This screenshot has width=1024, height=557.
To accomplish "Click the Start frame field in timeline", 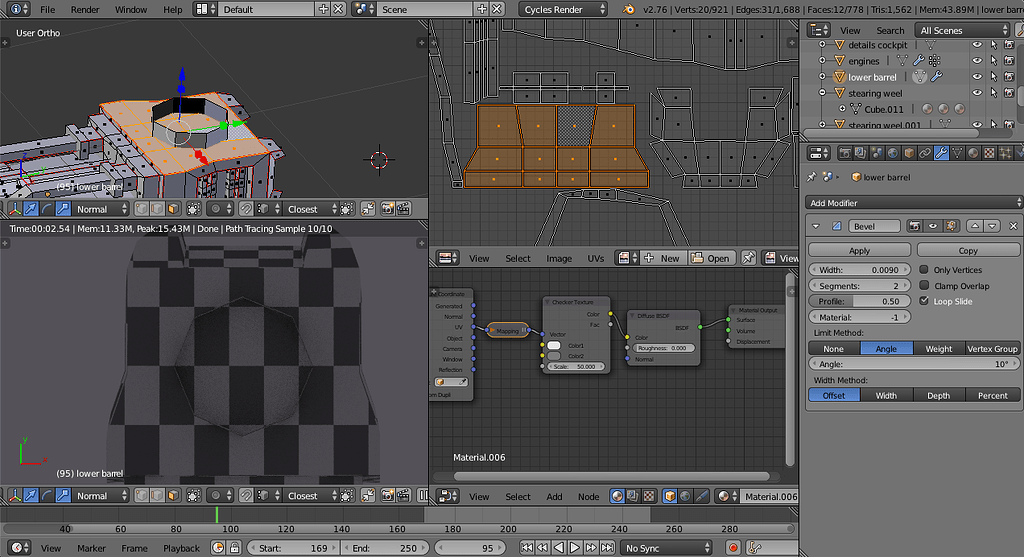I will pos(293,548).
